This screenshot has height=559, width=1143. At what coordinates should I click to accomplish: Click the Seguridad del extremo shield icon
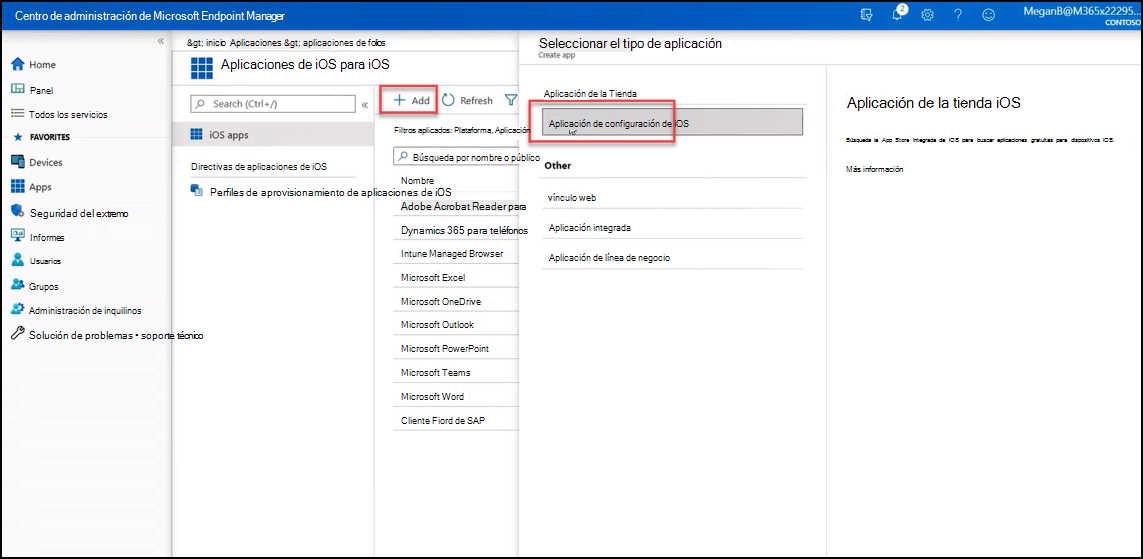pos(18,212)
